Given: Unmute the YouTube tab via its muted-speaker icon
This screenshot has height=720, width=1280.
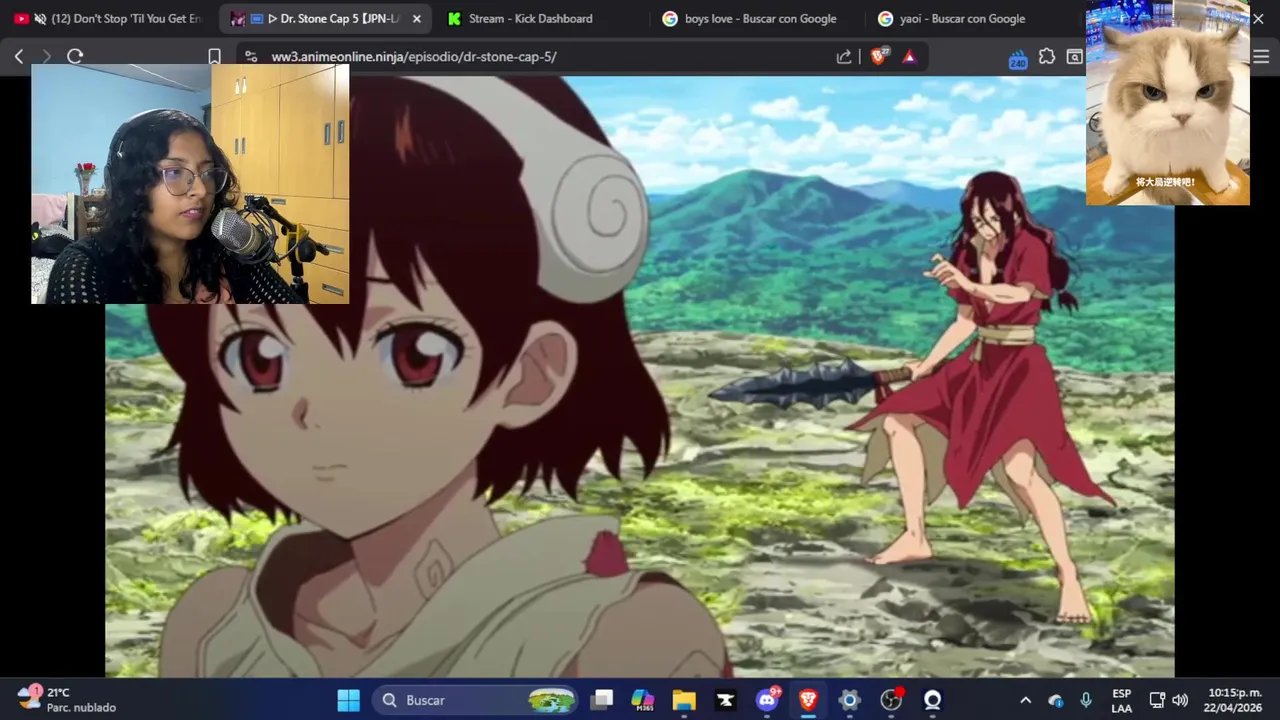Looking at the screenshot, I should point(40,19).
